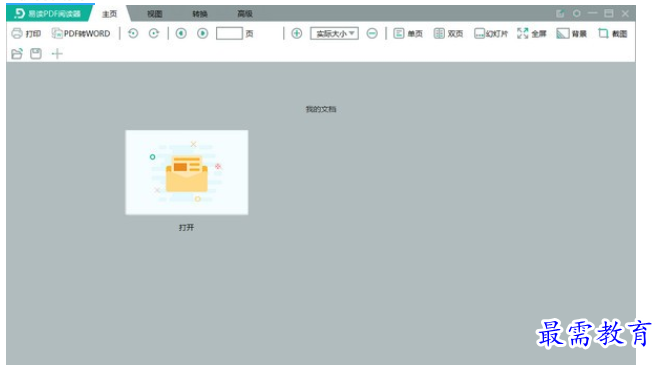Change the 背景 background
Viewport: 660px width, 365px height.
pyautogui.click(x=571, y=34)
